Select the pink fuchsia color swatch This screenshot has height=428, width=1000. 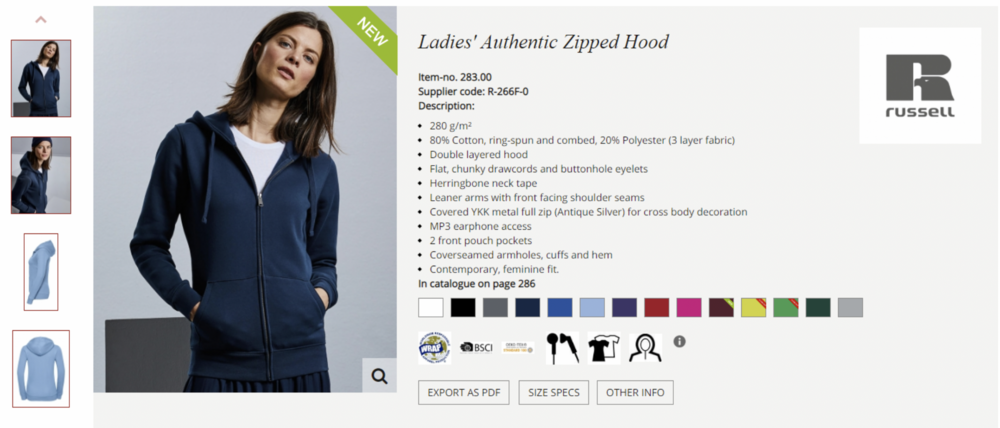click(x=689, y=307)
